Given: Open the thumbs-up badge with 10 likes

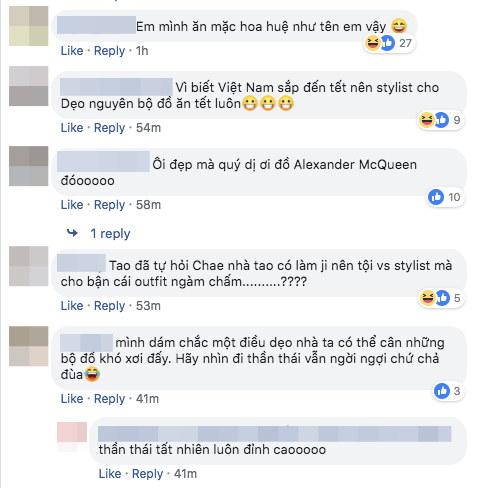Looking at the screenshot, I should pyautogui.click(x=446, y=197).
